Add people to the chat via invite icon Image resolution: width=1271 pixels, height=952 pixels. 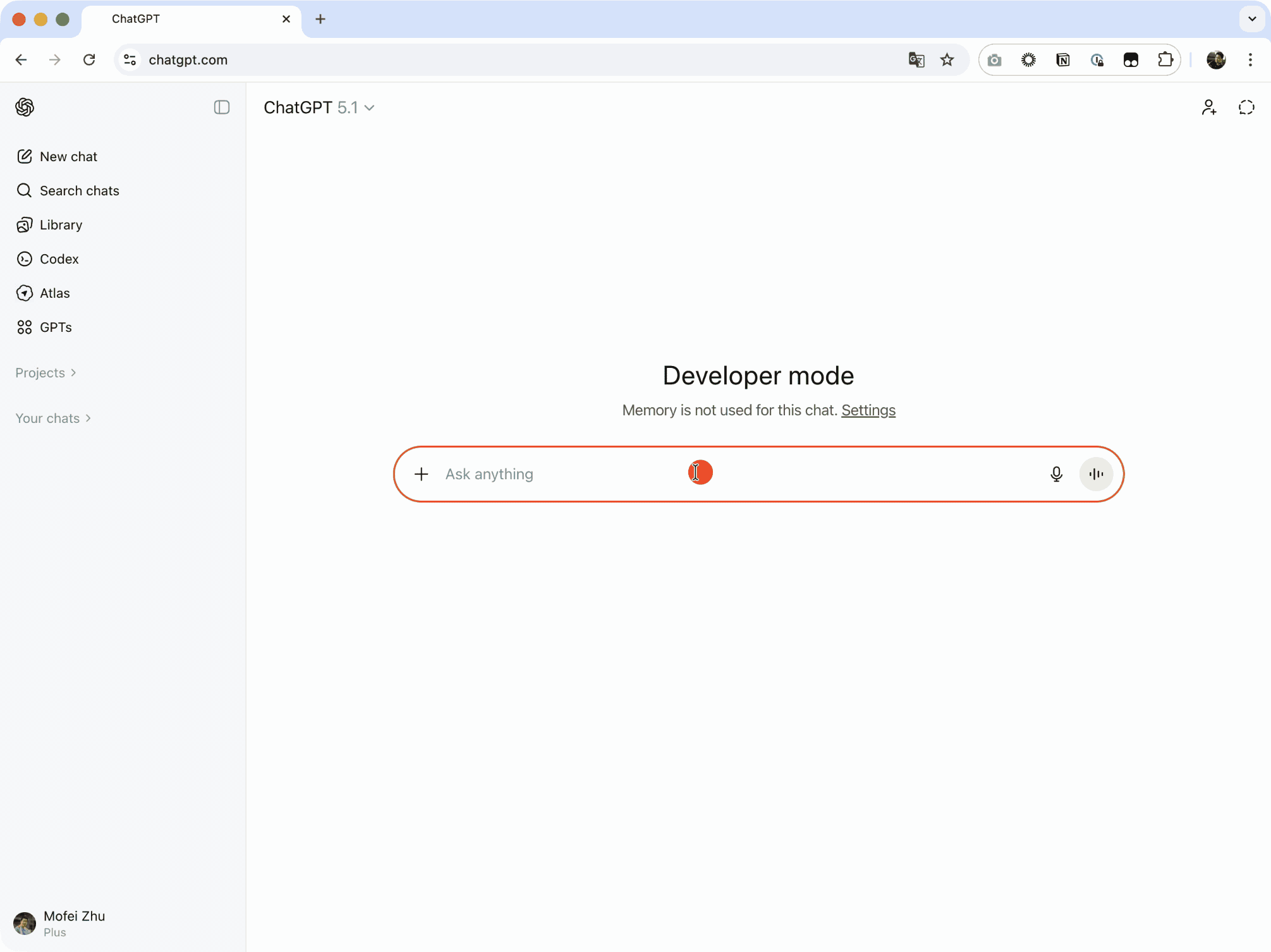pos(1209,107)
